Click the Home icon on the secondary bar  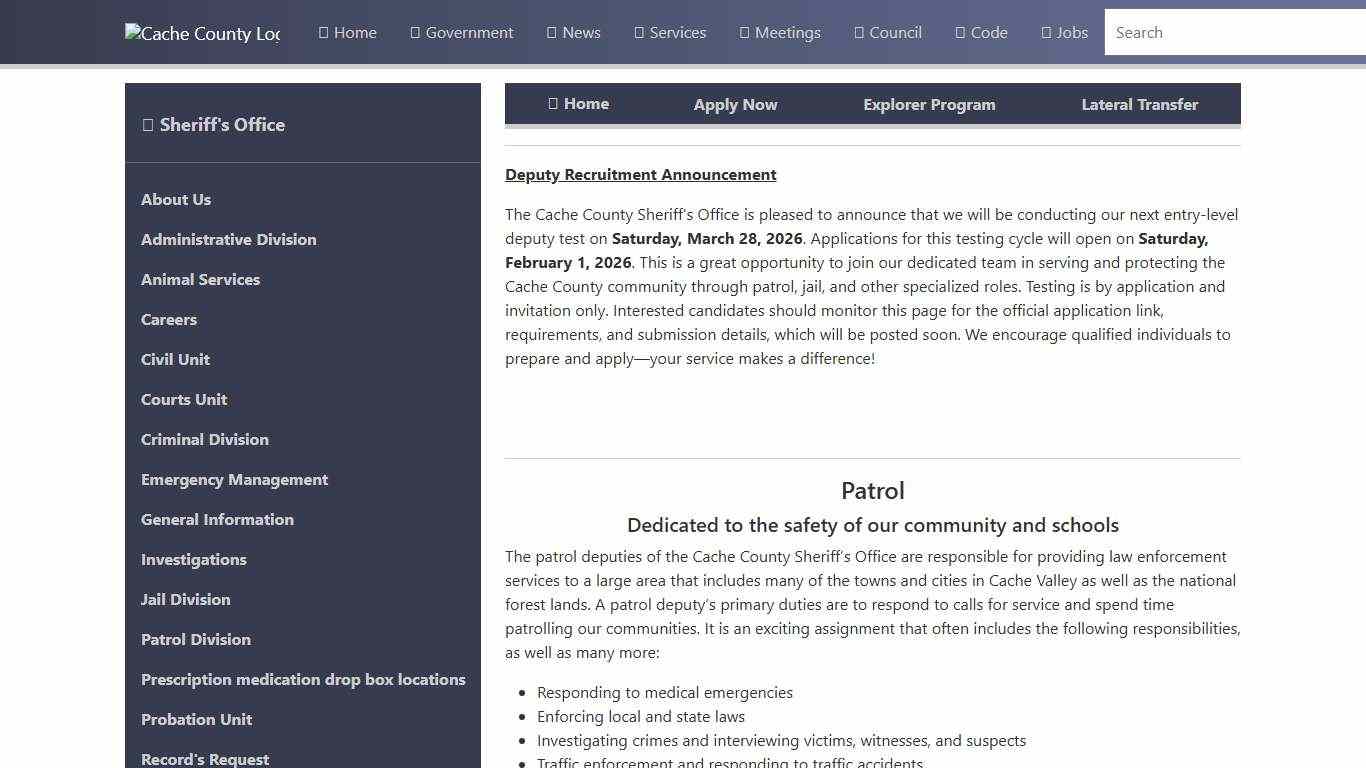552,103
